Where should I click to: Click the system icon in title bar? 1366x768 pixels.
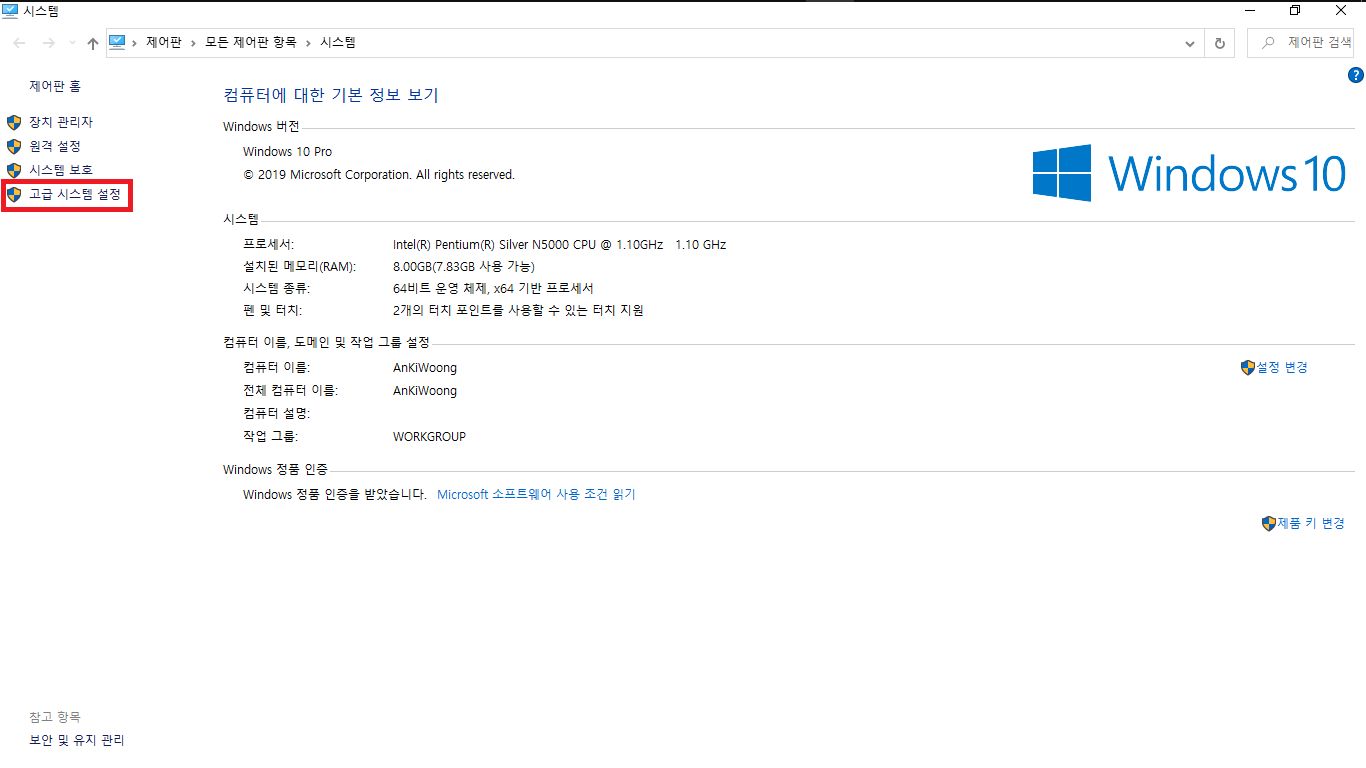point(10,11)
